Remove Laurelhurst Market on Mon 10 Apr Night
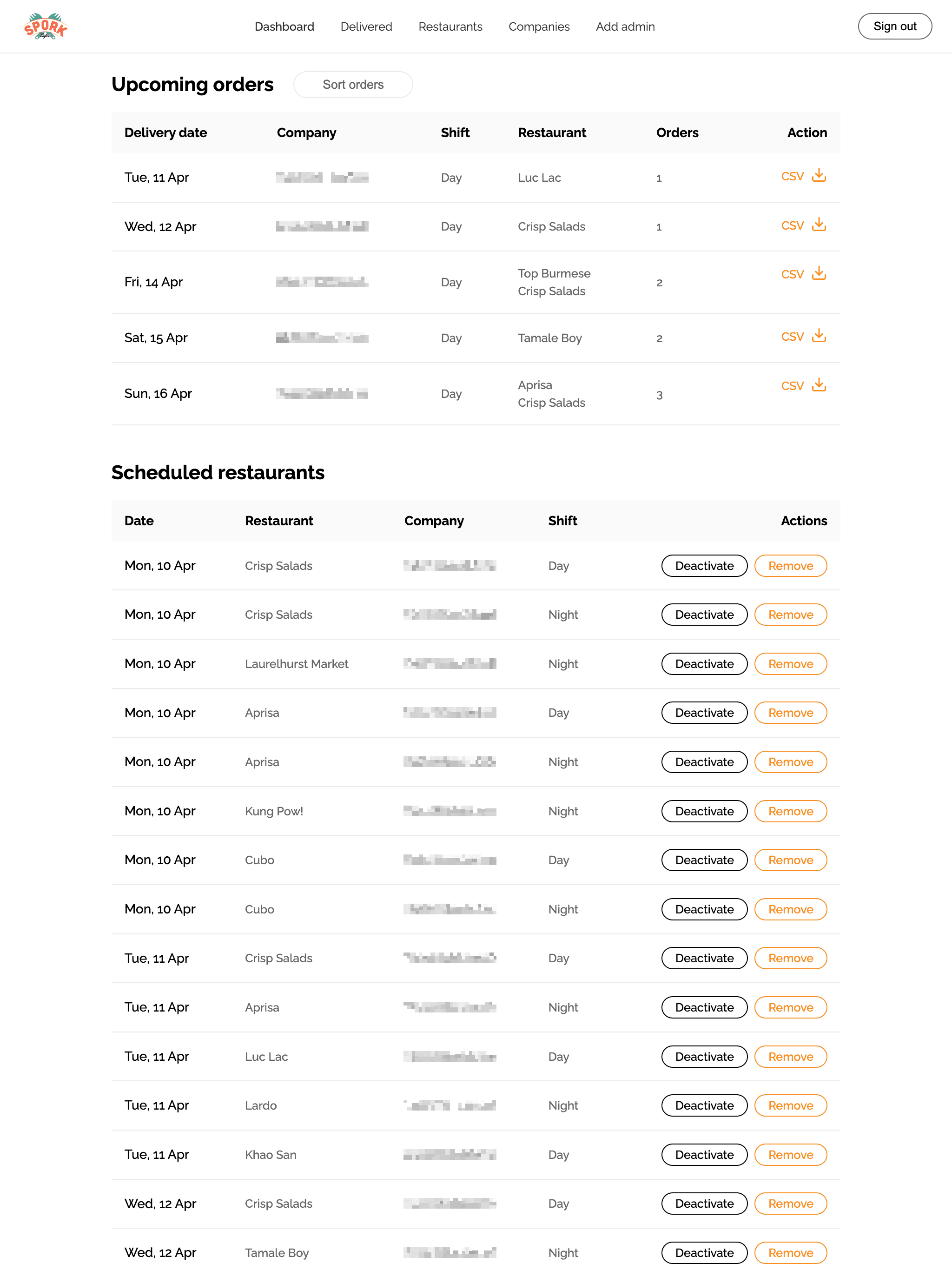Screen dimensions: 952x1270 [791, 664]
